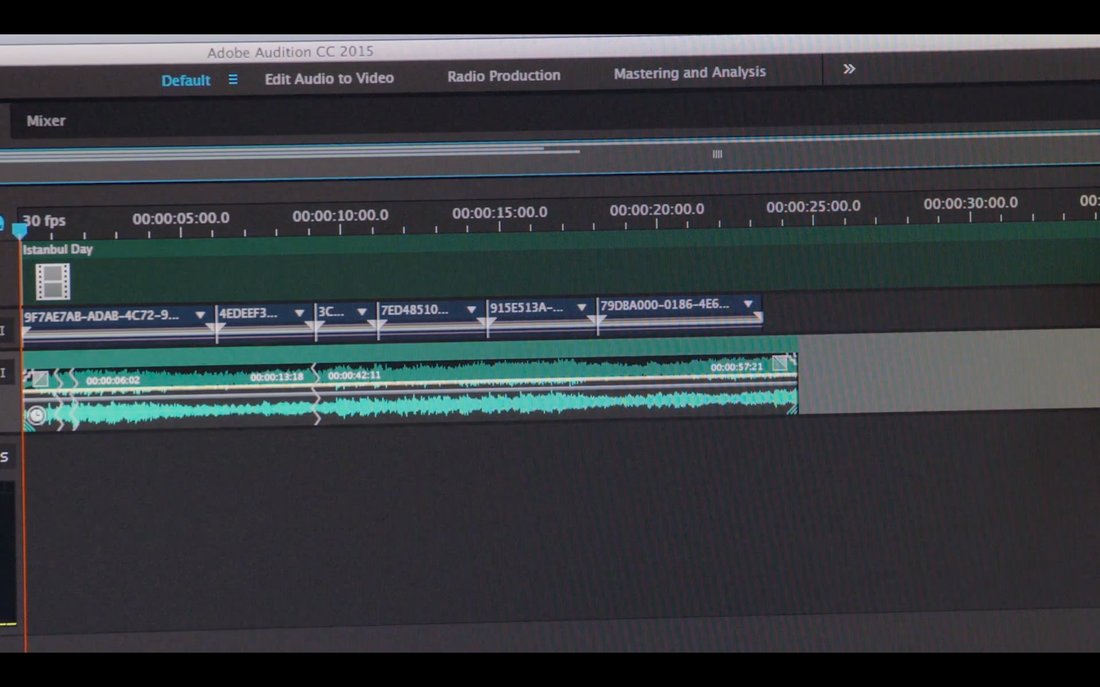The image size is (1100, 687).
Task: Click the 00:00:05:00.0 mark on the ruler
Action: click(x=181, y=218)
